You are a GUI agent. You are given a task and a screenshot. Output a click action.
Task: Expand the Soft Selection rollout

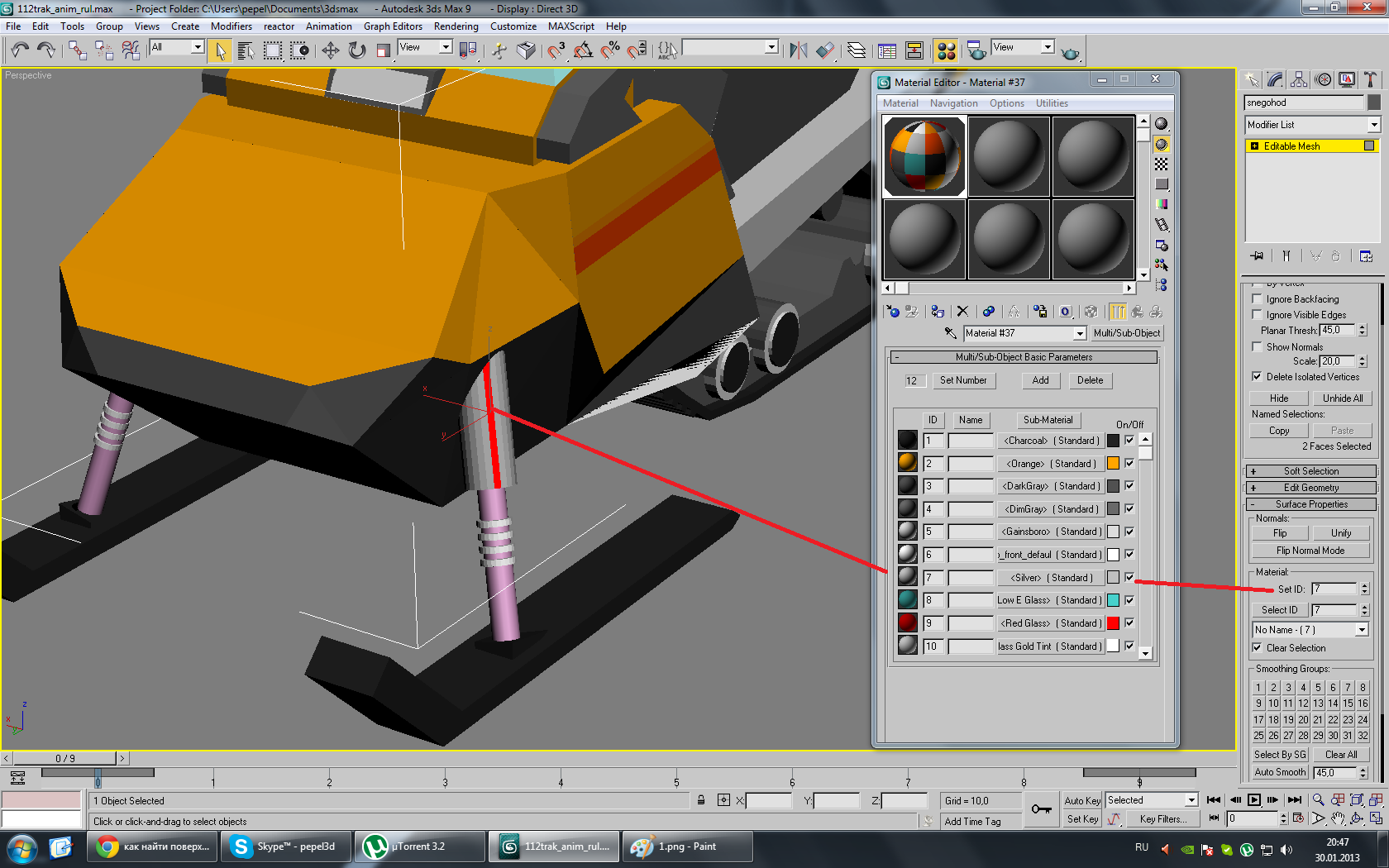[x=1310, y=471]
